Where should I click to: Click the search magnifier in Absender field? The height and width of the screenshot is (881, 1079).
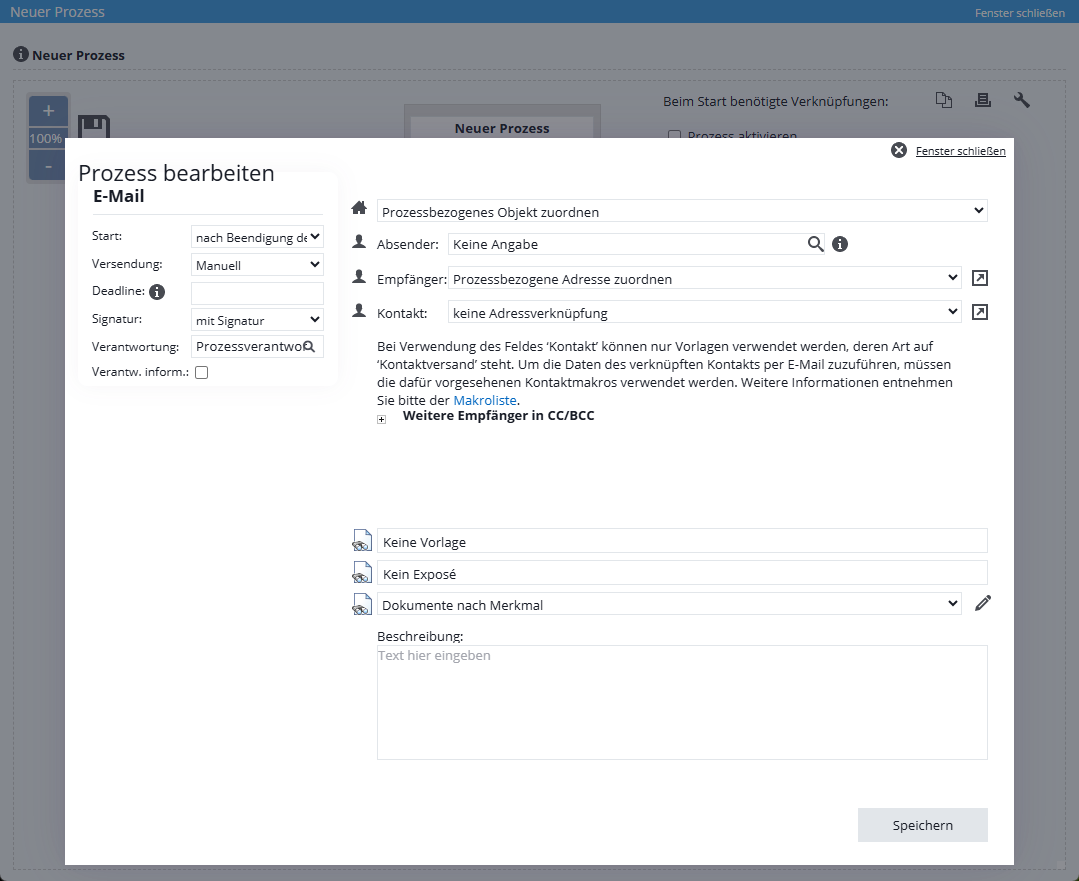pyautogui.click(x=816, y=244)
